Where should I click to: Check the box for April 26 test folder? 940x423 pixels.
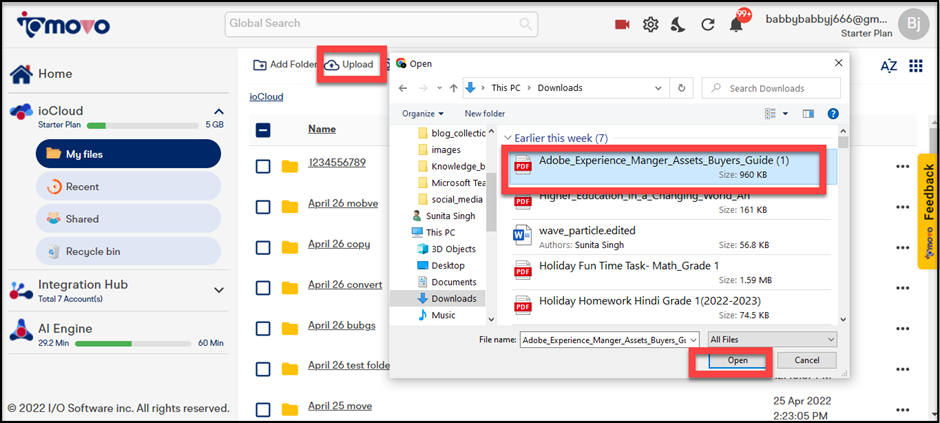[x=263, y=369]
